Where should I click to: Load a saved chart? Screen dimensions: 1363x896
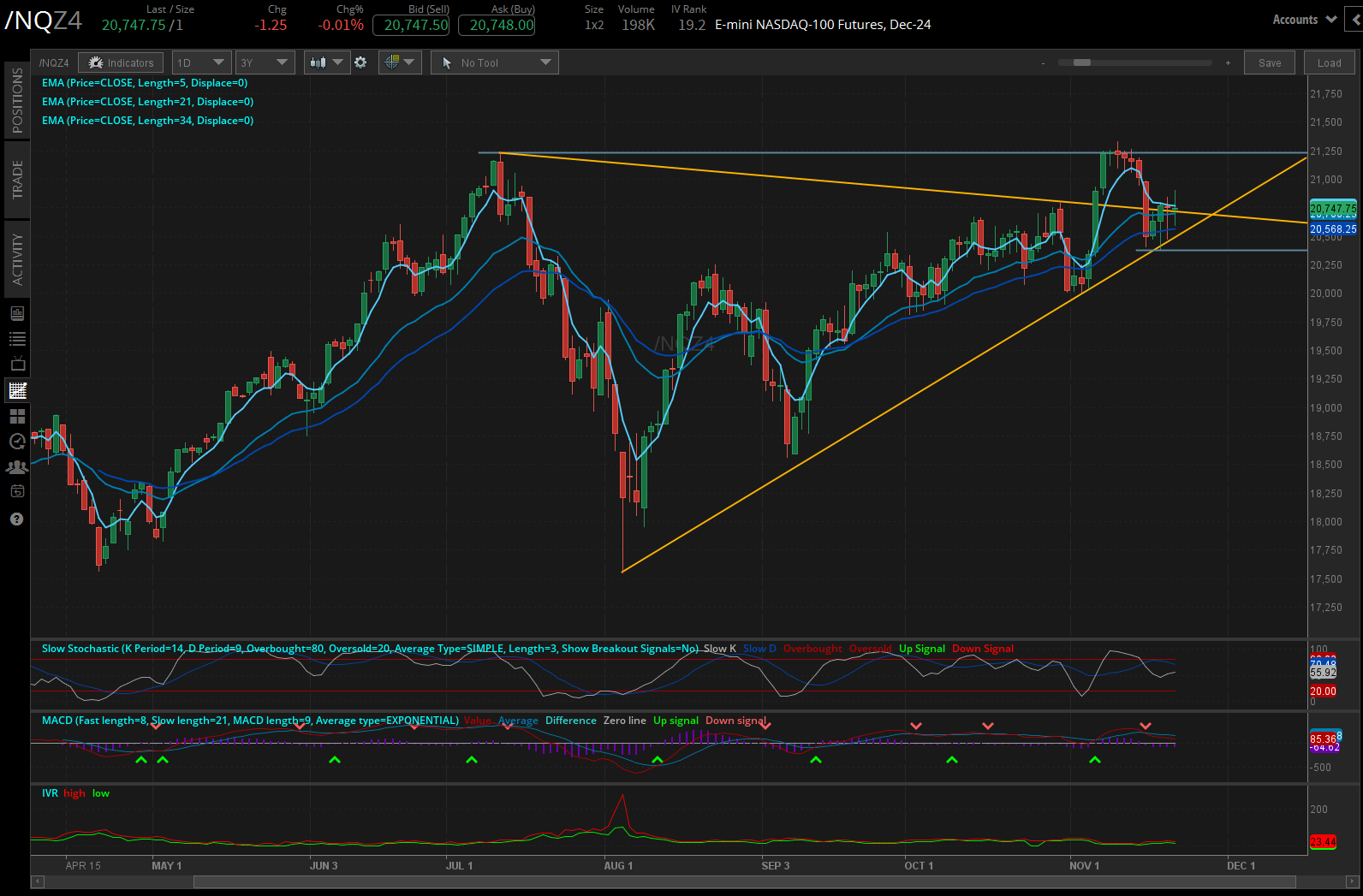coord(1329,62)
